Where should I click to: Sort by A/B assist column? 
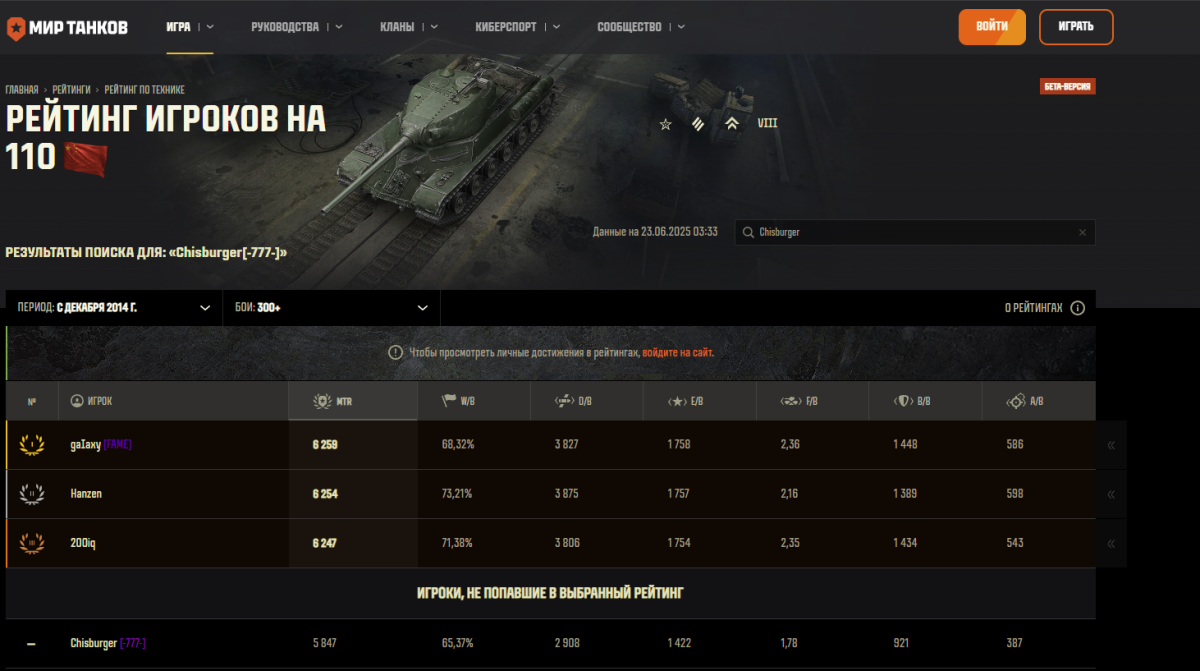(1039, 401)
